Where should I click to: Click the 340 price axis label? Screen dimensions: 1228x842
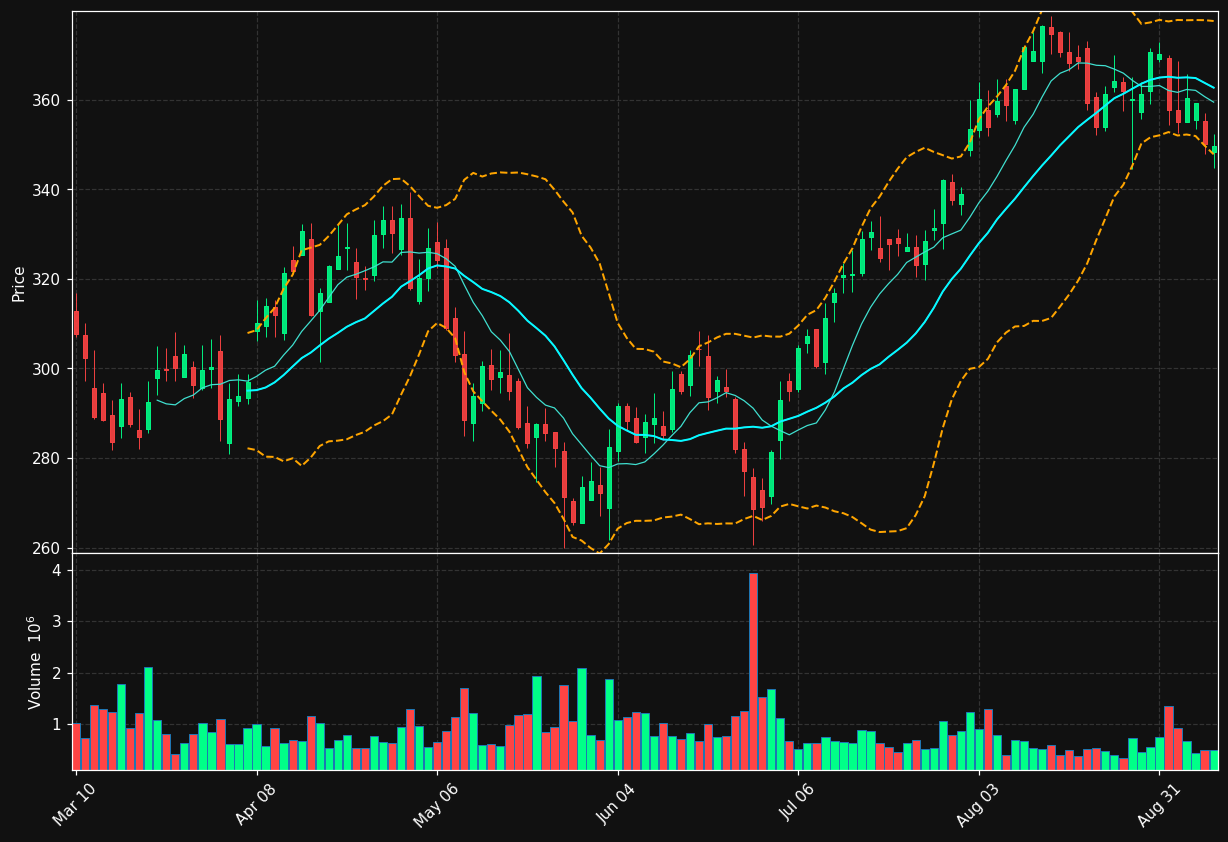[x=46, y=190]
